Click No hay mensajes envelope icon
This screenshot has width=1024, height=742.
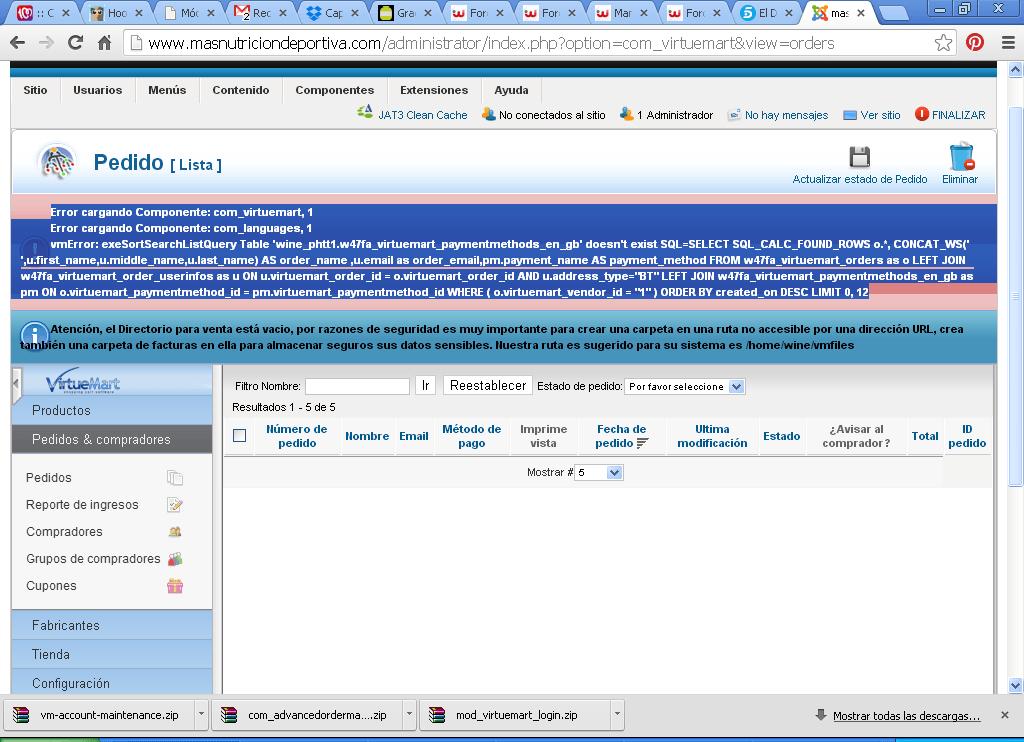734,115
